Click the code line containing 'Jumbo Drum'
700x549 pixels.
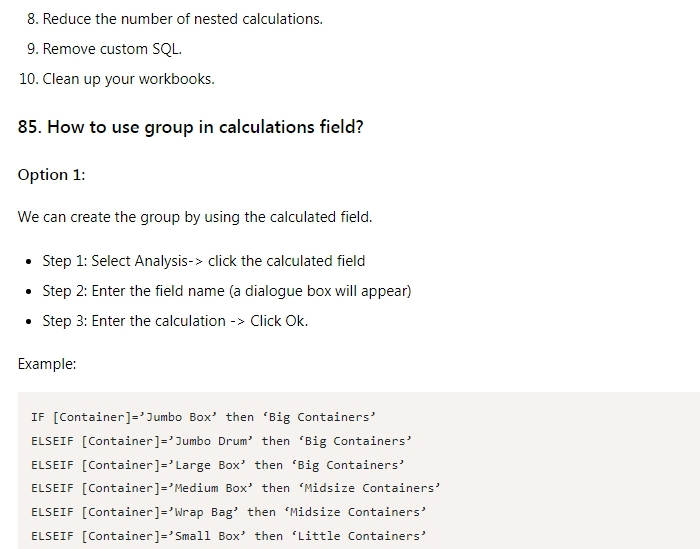(x=221, y=441)
